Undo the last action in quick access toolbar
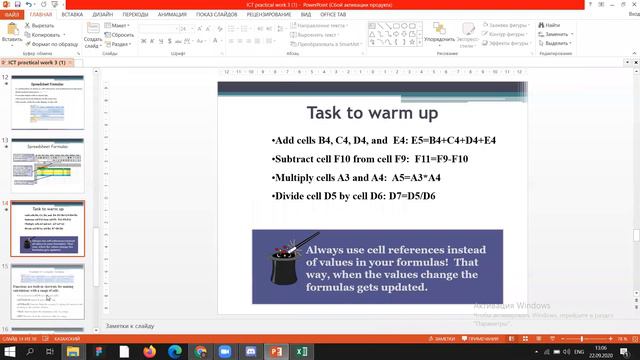The image size is (640, 360). (x=29, y=4)
